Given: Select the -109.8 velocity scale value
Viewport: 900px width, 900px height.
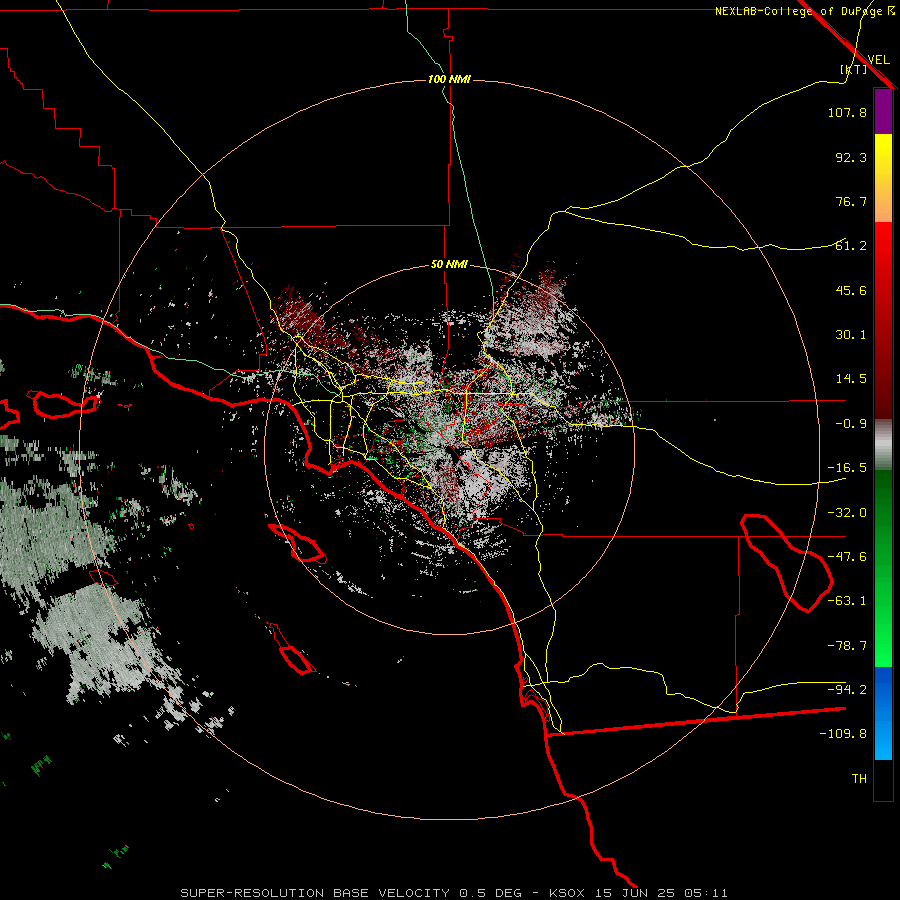Looking at the screenshot, I should click(x=843, y=734).
